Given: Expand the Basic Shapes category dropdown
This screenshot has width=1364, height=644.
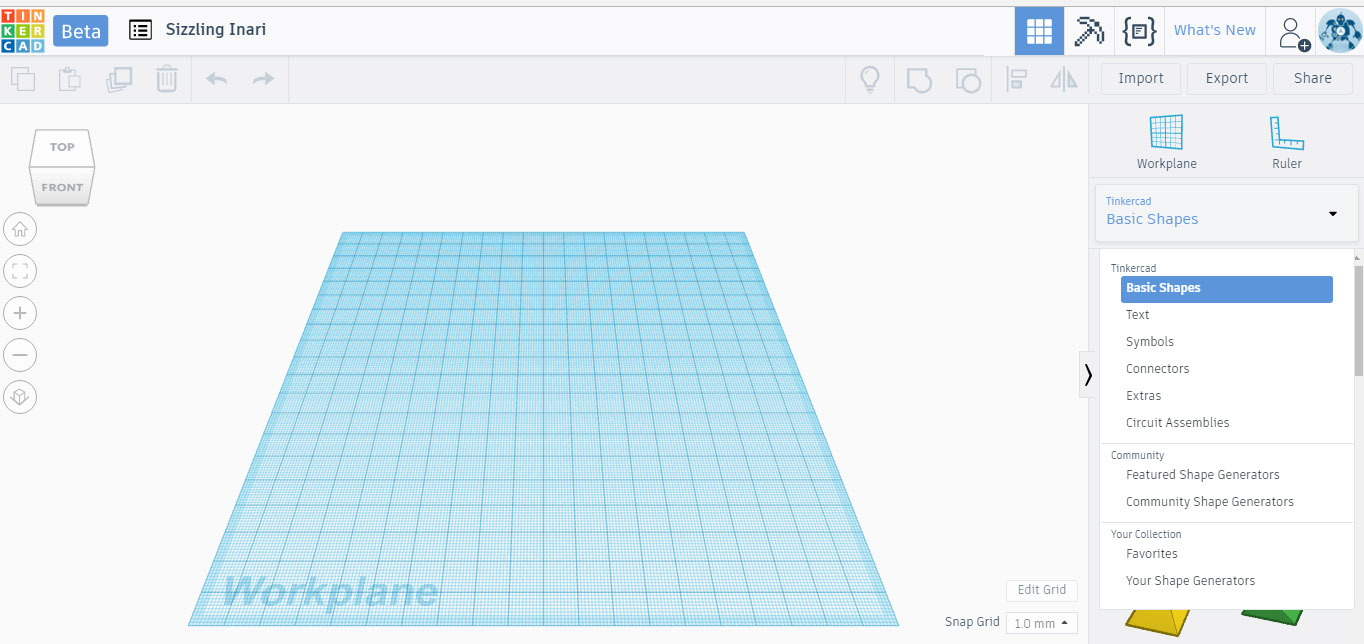Looking at the screenshot, I should point(1226,213).
